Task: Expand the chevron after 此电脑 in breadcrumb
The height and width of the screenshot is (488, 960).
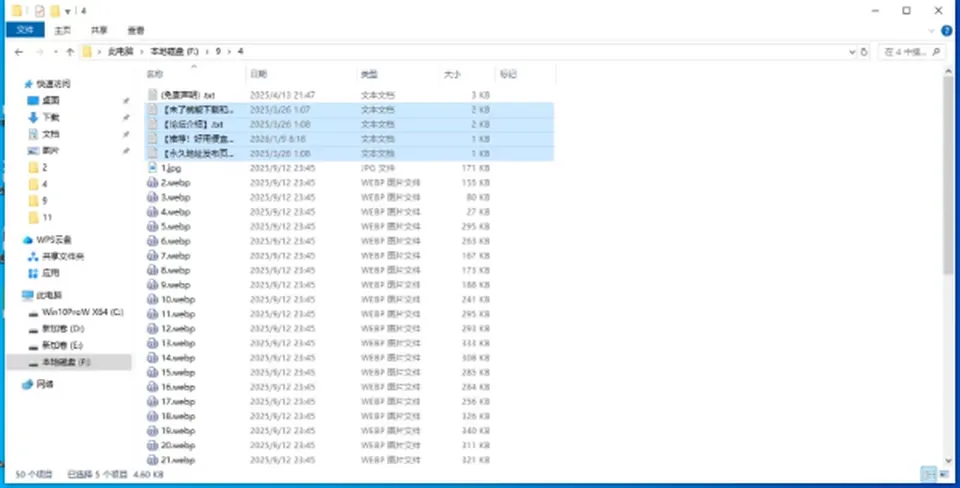Action: coord(142,52)
